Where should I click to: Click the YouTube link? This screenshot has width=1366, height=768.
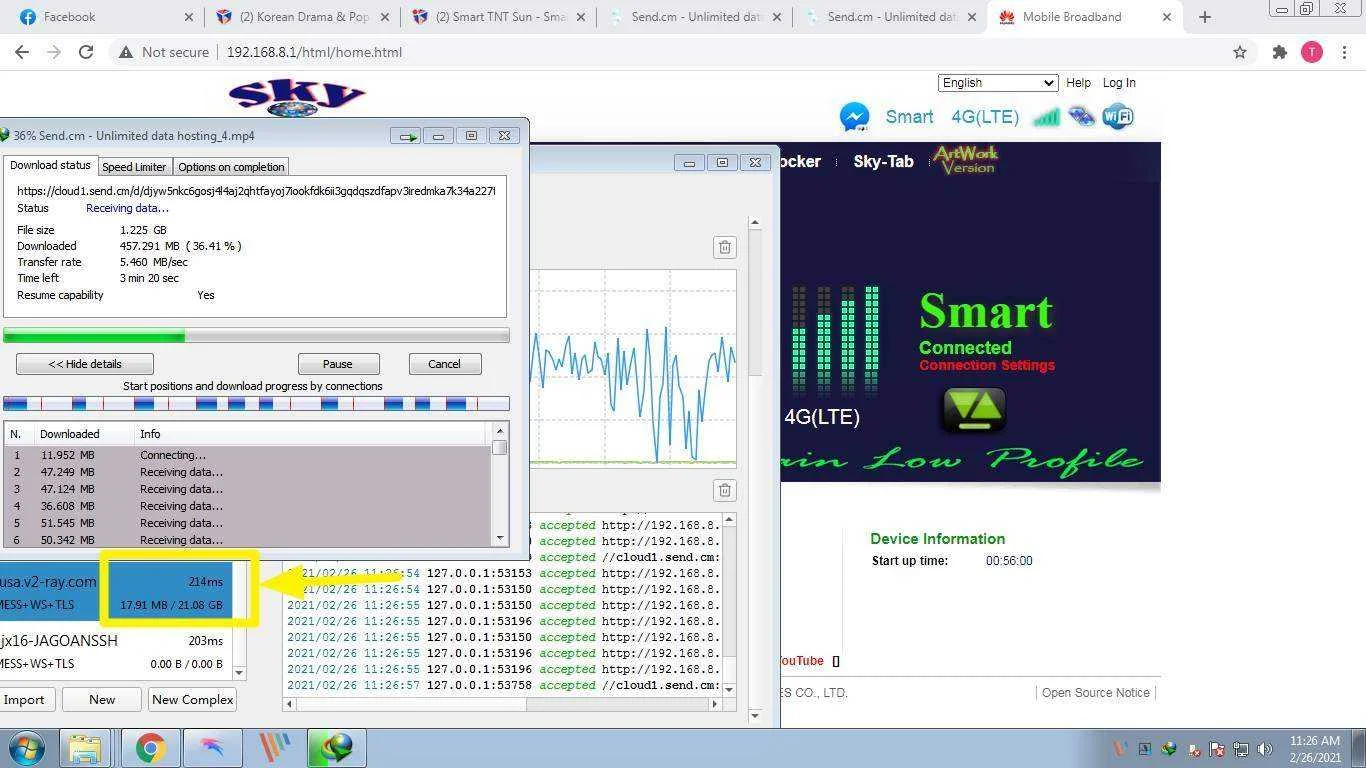(x=801, y=661)
